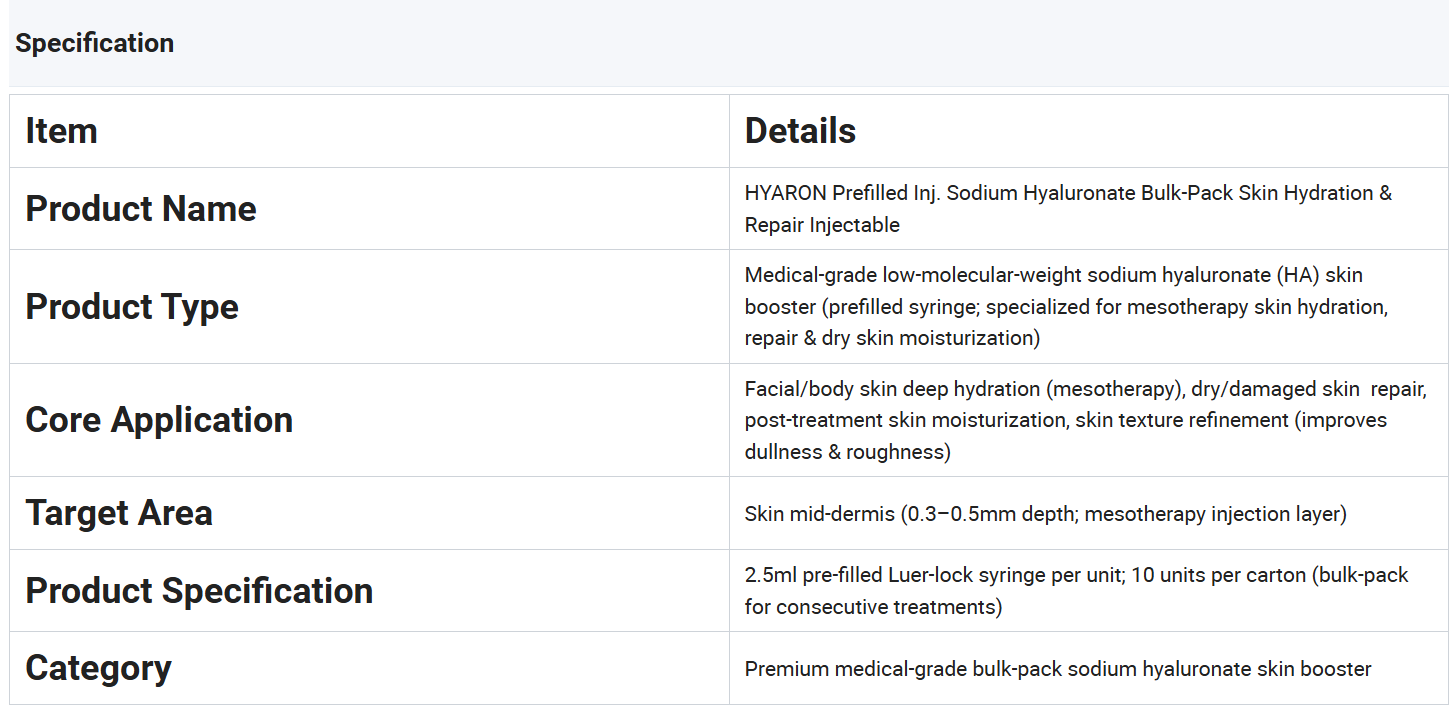Screen dimensions: 1452x708
Task: Click the Specification section heading
Action: 95,43
